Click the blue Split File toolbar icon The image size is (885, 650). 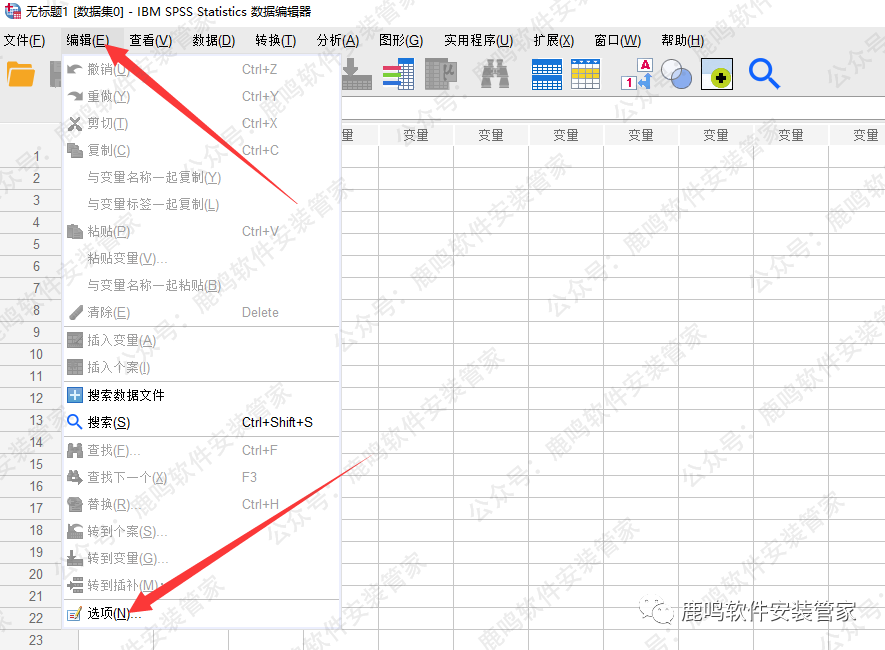pos(547,74)
